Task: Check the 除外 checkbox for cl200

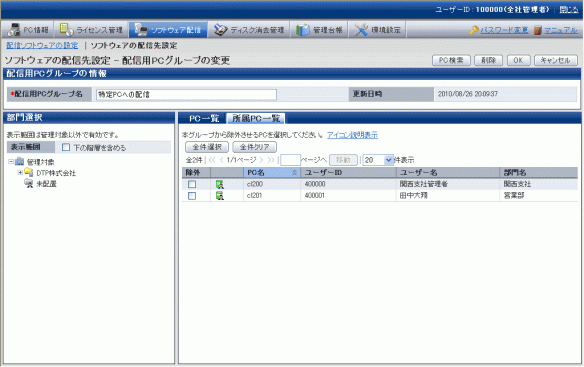Action: (x=192, y=184)
